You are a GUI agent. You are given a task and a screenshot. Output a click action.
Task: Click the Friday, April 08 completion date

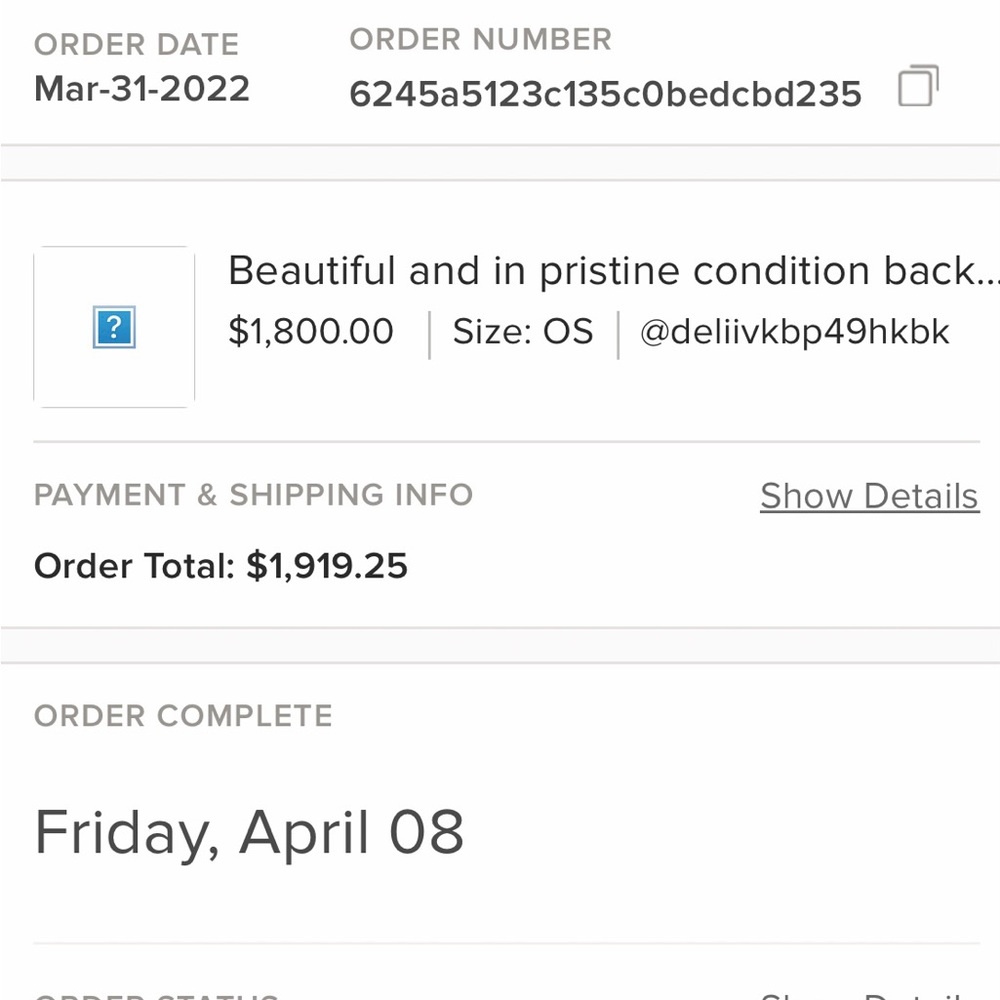[249, 832]
